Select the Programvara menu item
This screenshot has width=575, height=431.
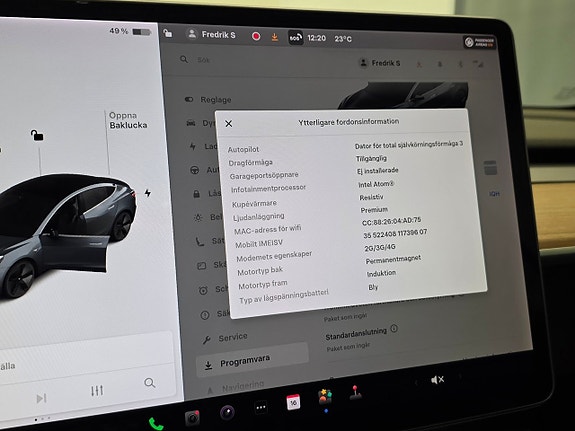pyautogui.click(x=252, y=361)
